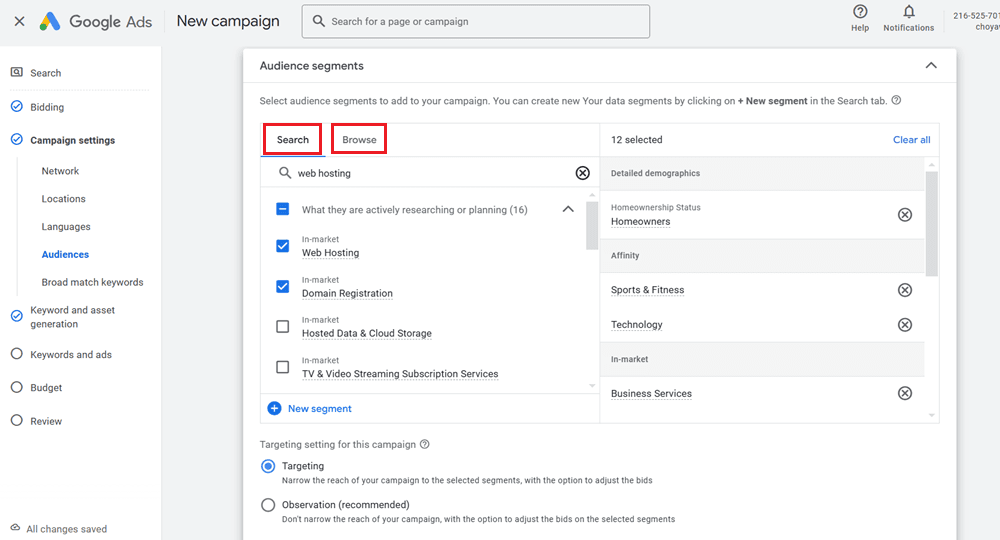Click the Help question mark icon

pos(860,12)
